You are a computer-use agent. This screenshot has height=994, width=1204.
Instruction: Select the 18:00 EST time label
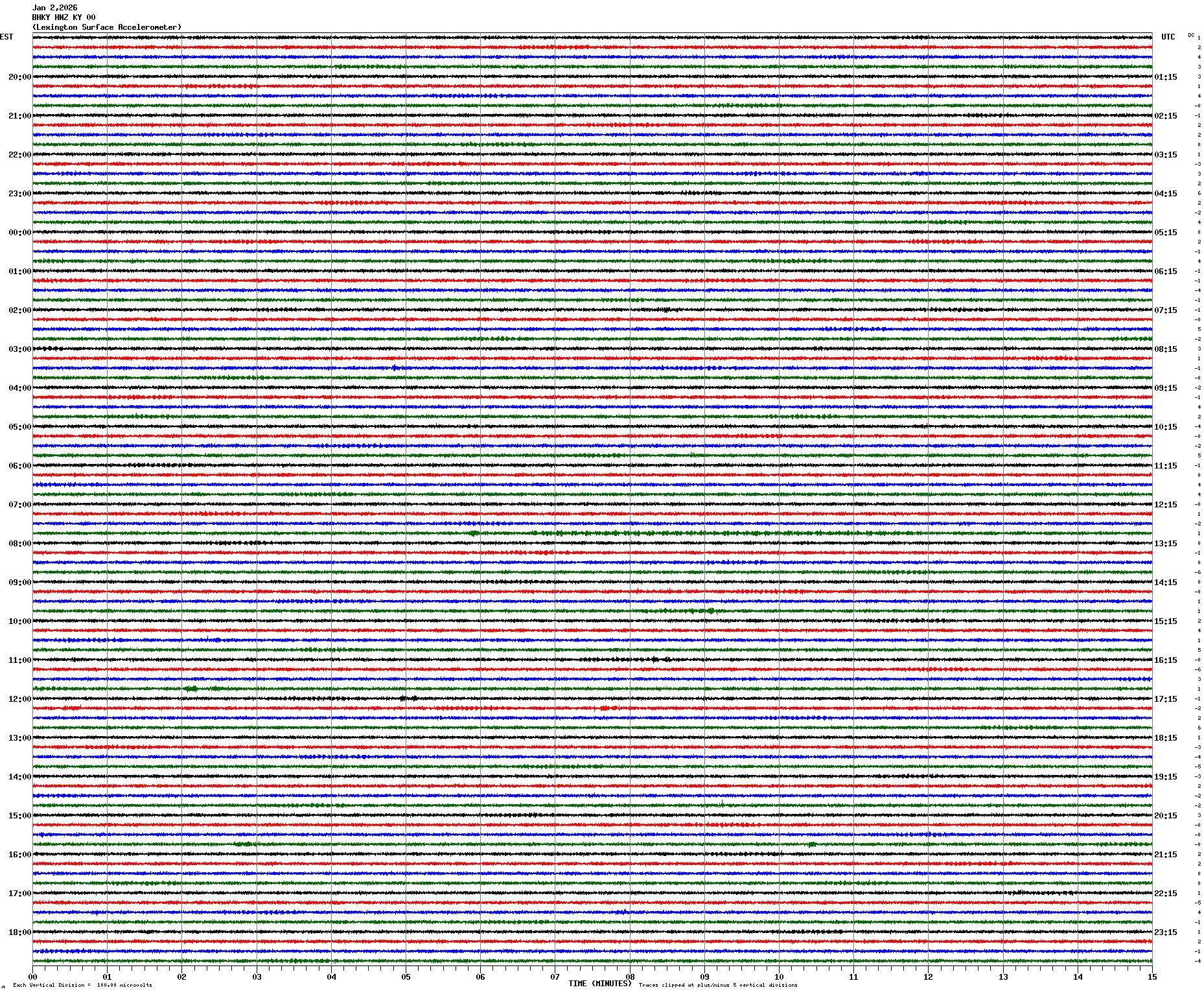(19, 932)
